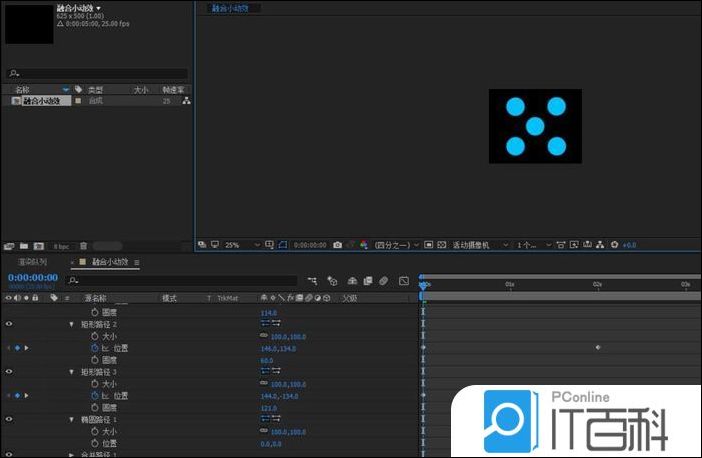This screenshot has width=702, height=458.
Task: Click stopwatch for 矩形路径 2 位置
Action: coord(94,348)
